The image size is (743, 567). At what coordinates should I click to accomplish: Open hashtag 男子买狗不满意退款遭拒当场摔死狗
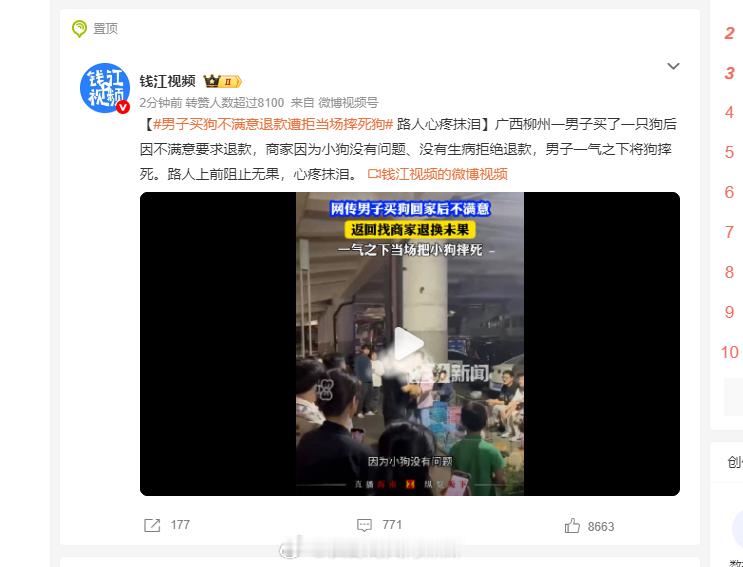[x=273, y=125]
